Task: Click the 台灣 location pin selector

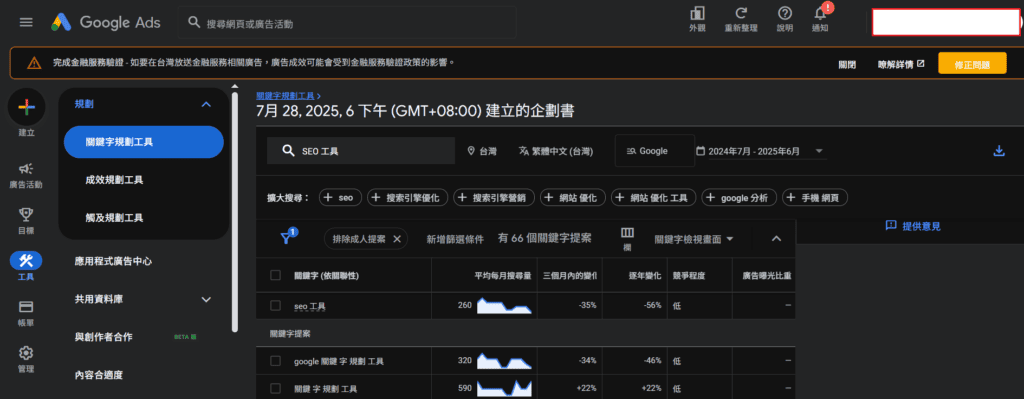Action: (482, 151)
